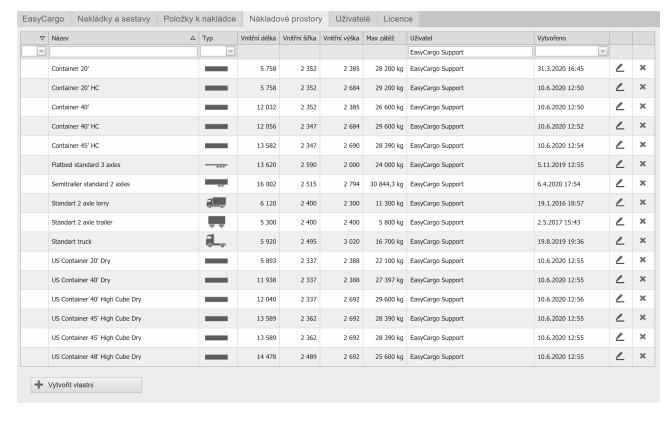Open the Typ filter dropdown
667x427 pixels.
click(x=231, y=50)
